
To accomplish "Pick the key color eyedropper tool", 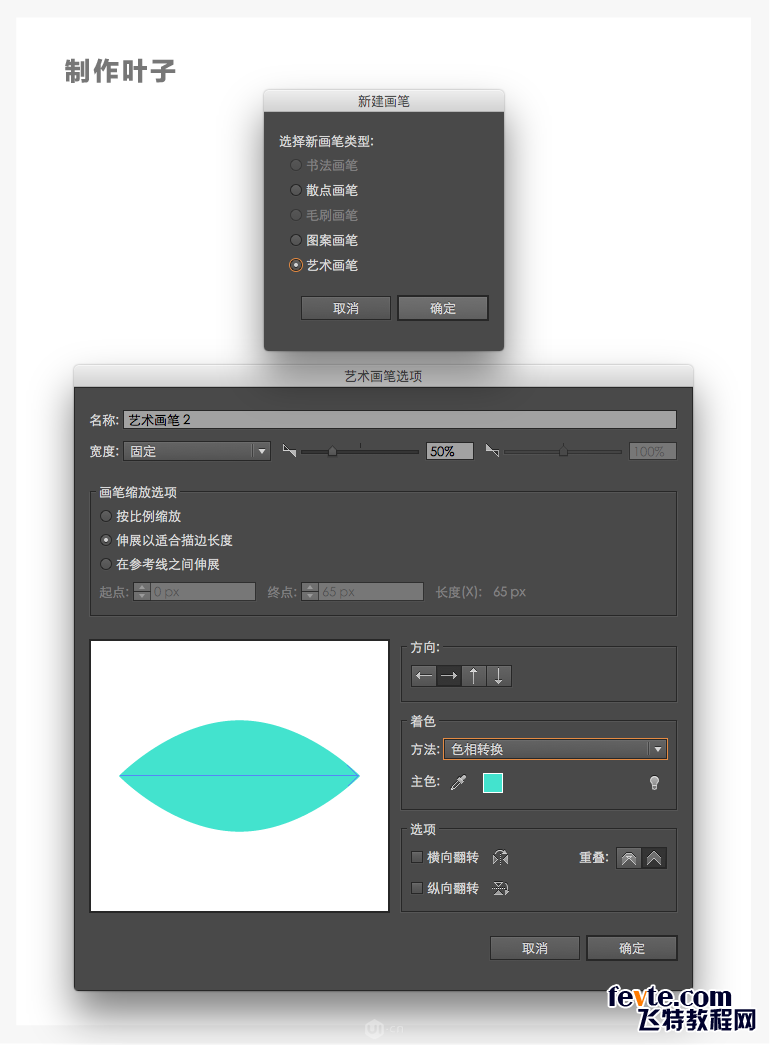I will tap(459, 782).
